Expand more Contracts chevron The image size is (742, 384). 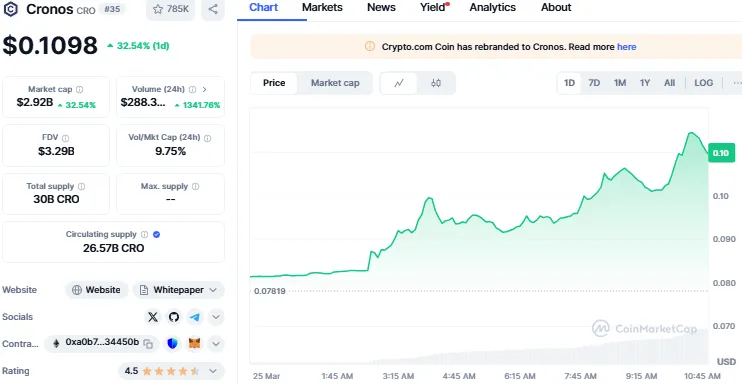click(216, 344)
